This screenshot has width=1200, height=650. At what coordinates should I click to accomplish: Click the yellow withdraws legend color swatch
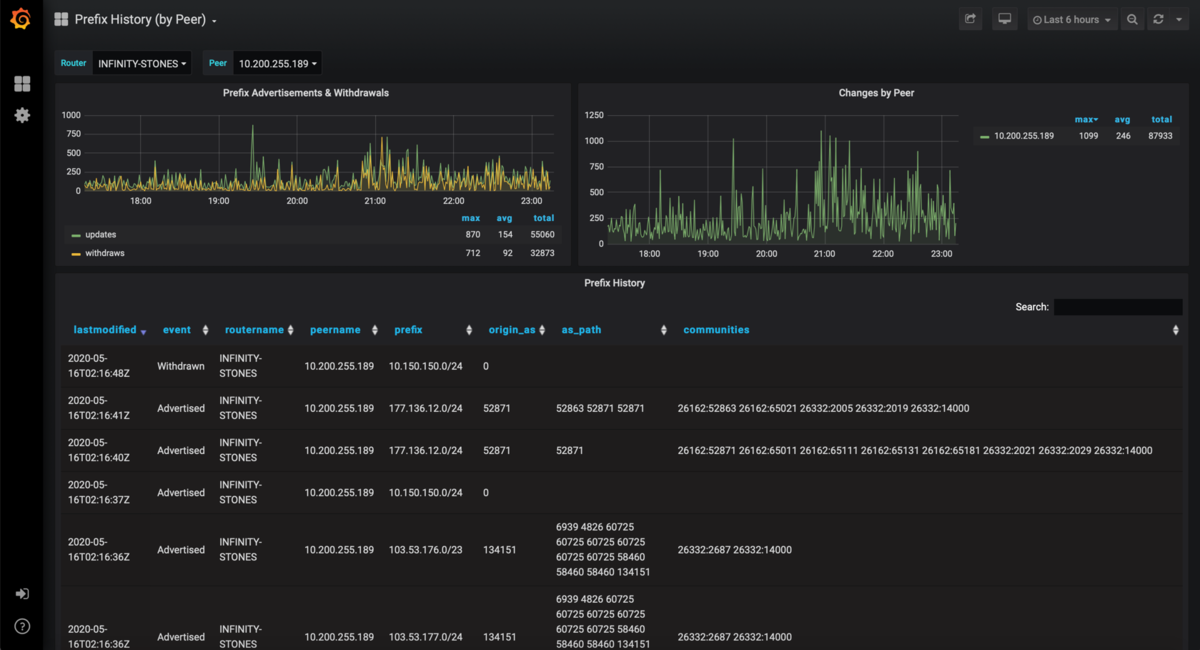[x=76, y=254]
